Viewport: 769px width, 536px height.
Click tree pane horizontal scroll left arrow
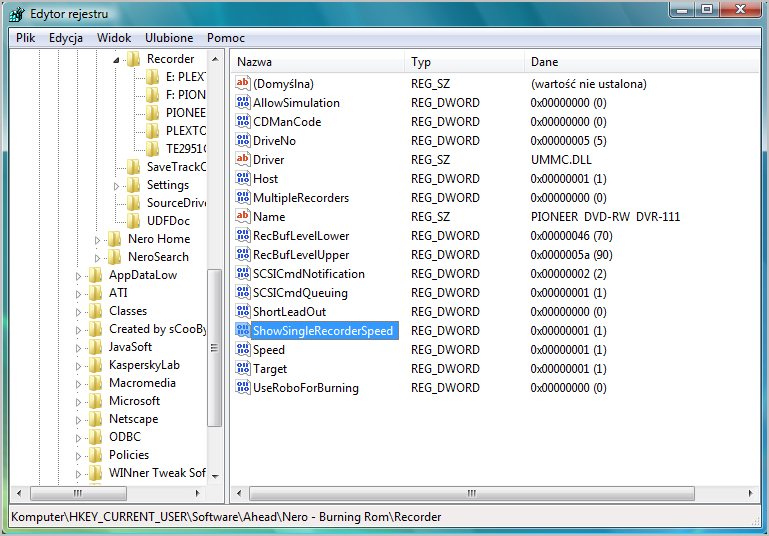coord(19,493)
